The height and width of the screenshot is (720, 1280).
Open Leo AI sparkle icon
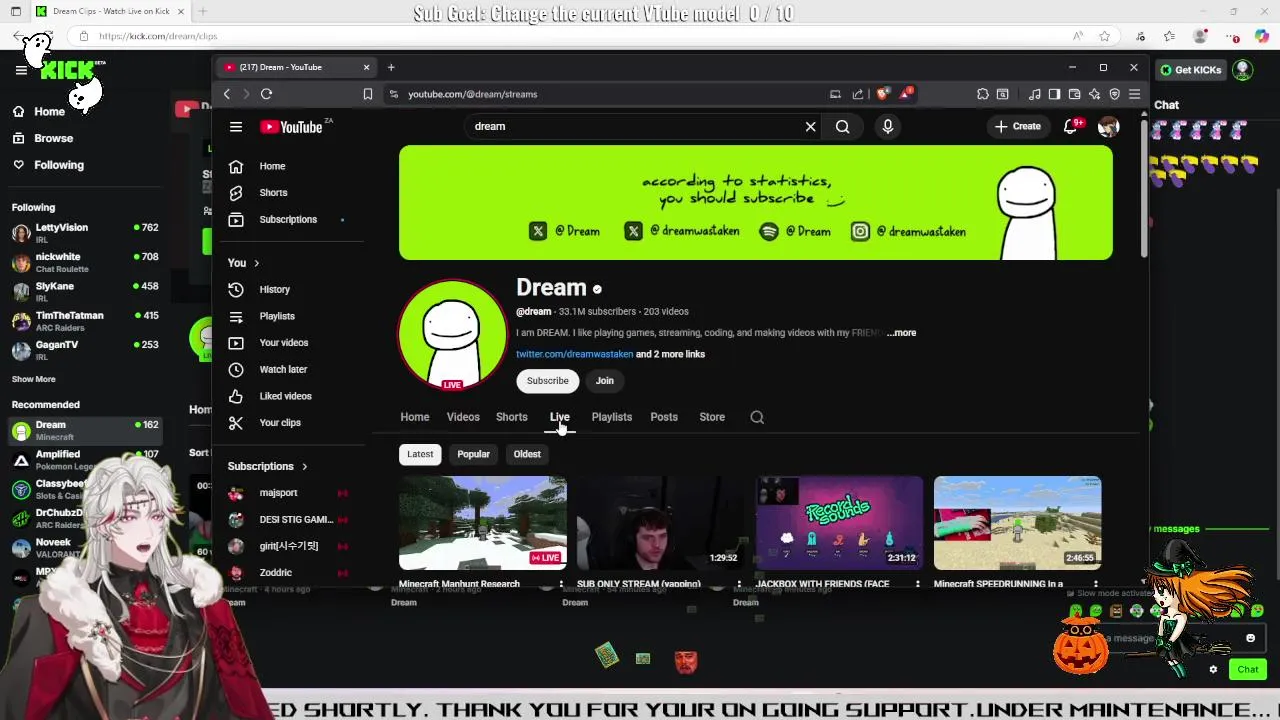1094,94
